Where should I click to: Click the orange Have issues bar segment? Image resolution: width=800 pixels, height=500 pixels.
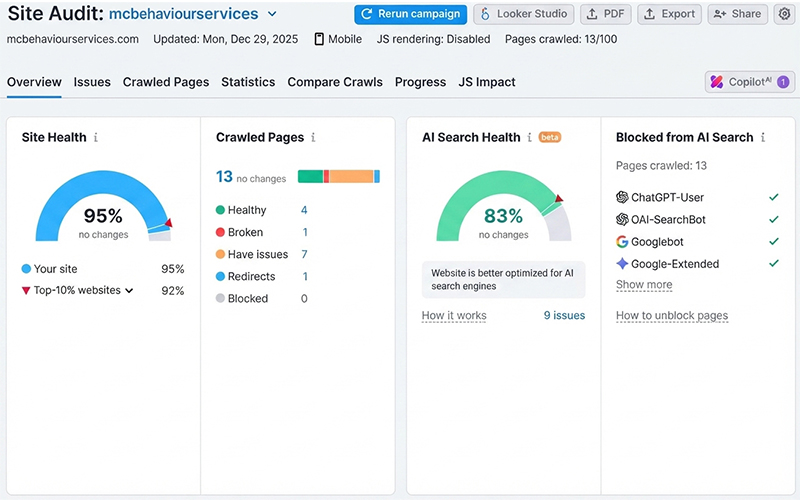(x=351, y=177)
